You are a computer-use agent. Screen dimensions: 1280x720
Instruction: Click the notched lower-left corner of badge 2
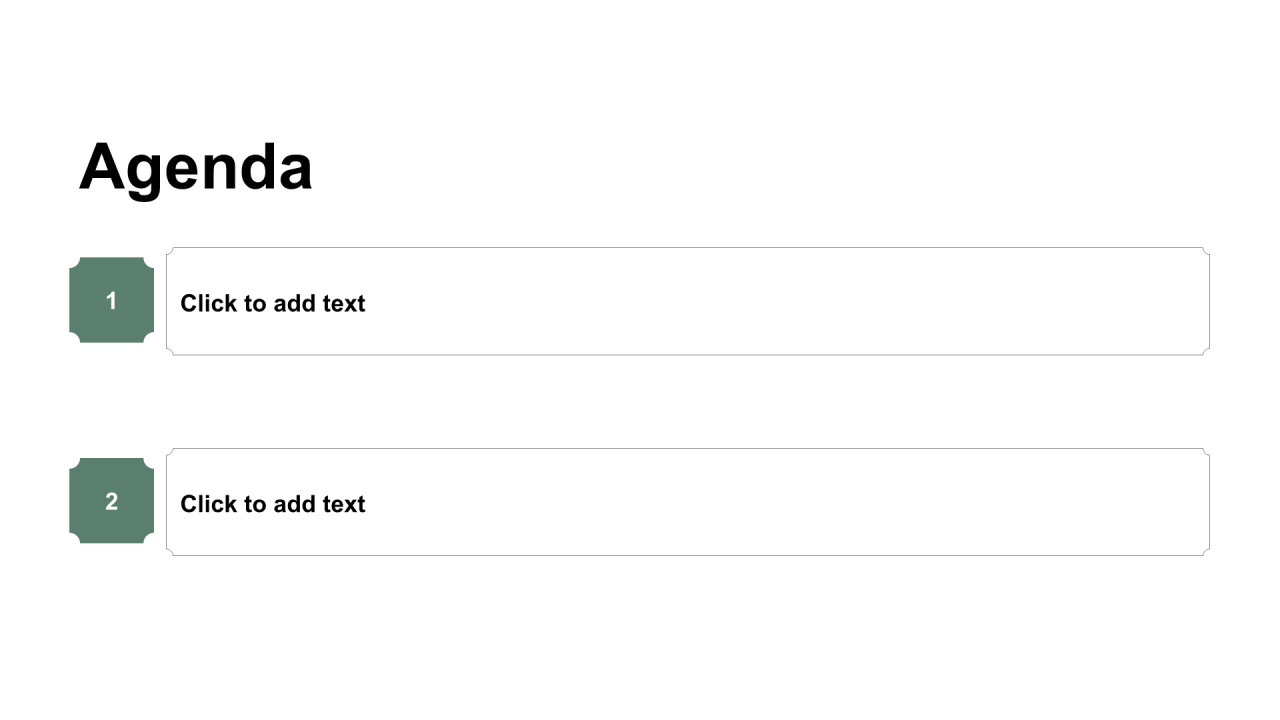coord(74,539)
